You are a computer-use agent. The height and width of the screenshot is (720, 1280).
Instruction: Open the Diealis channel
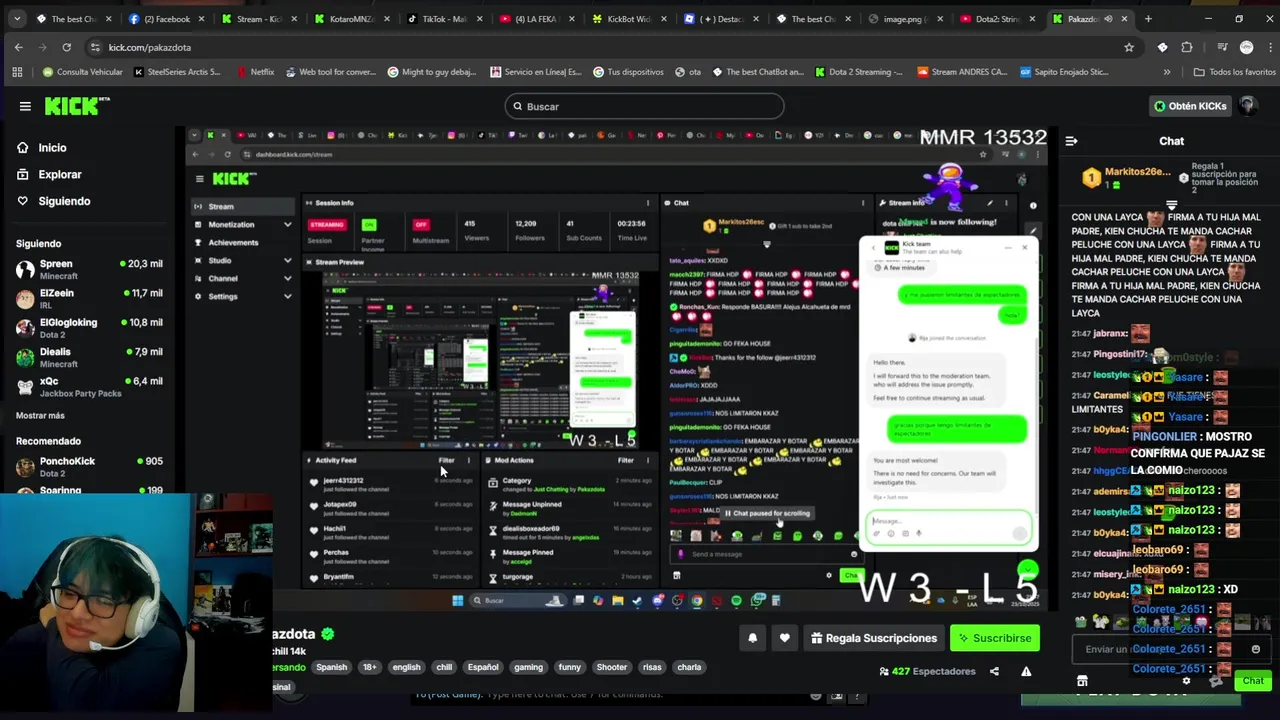(89, 357)
